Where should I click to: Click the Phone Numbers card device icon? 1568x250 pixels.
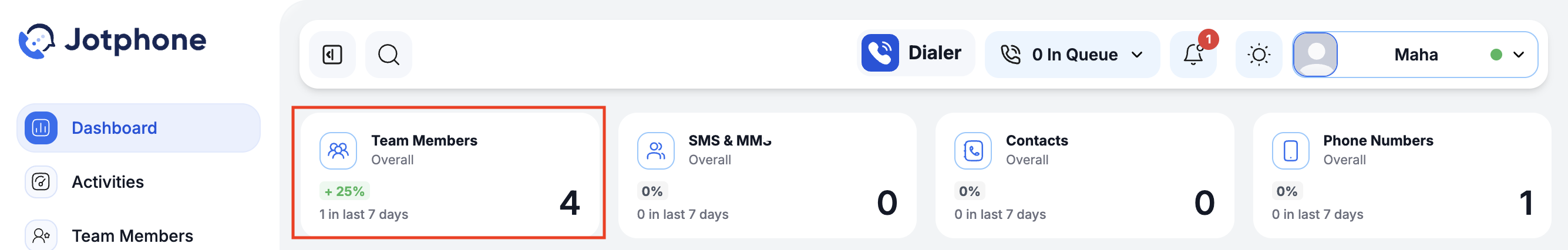coord(1290,151)
